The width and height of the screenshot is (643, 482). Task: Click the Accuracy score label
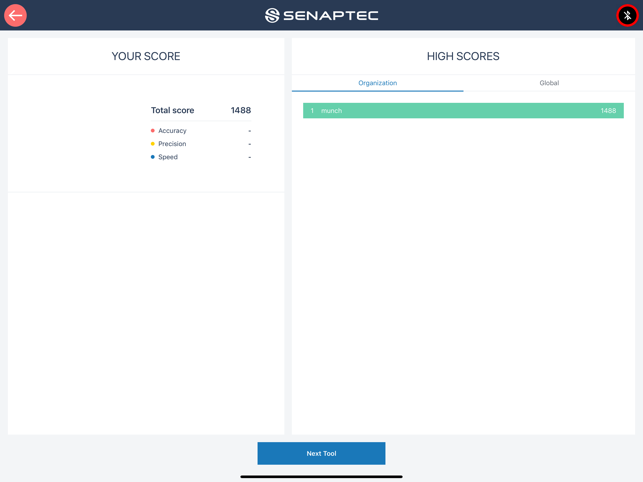(x=172, y=130)
